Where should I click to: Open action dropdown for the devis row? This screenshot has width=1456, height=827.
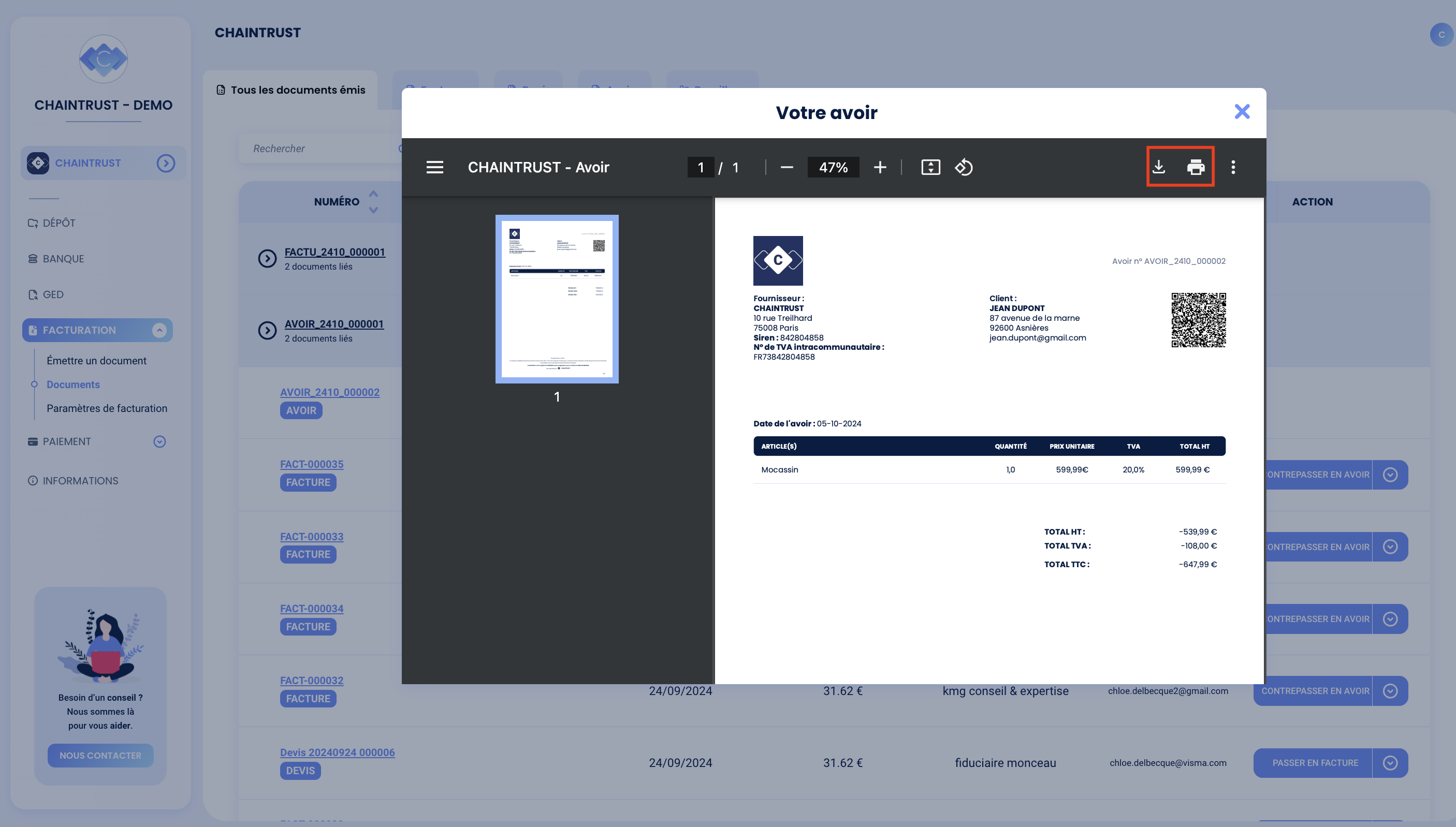point(1390,763)
